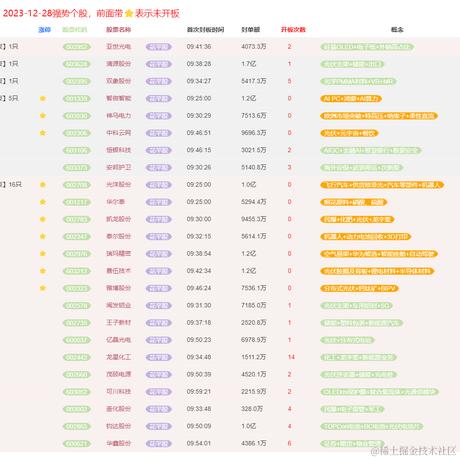
Task: Open stock name 闽发铝业
Action: click(x=118, y=305)
